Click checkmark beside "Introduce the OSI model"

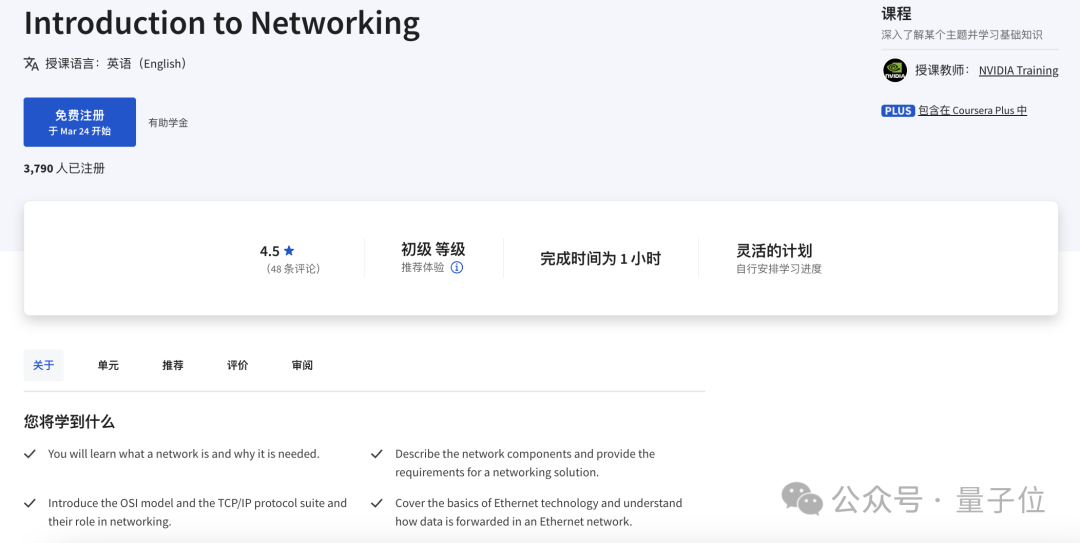pos(30,503)
